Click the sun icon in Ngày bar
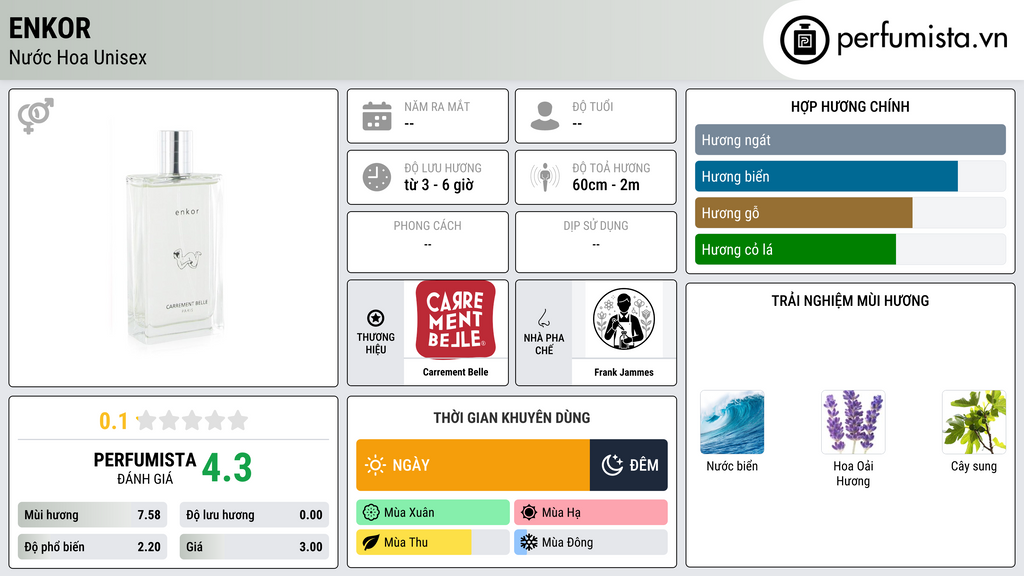Viewport: 1024px width, 576px height. (x=375, y=465)
